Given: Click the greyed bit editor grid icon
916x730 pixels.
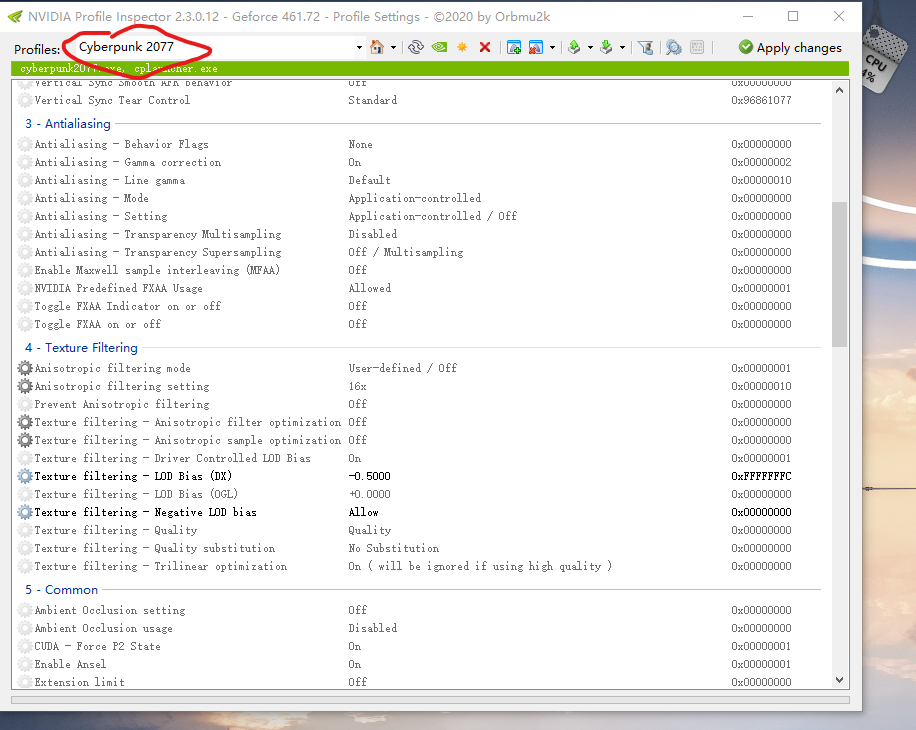Looking at the screenshot, I should pos(697,47).
